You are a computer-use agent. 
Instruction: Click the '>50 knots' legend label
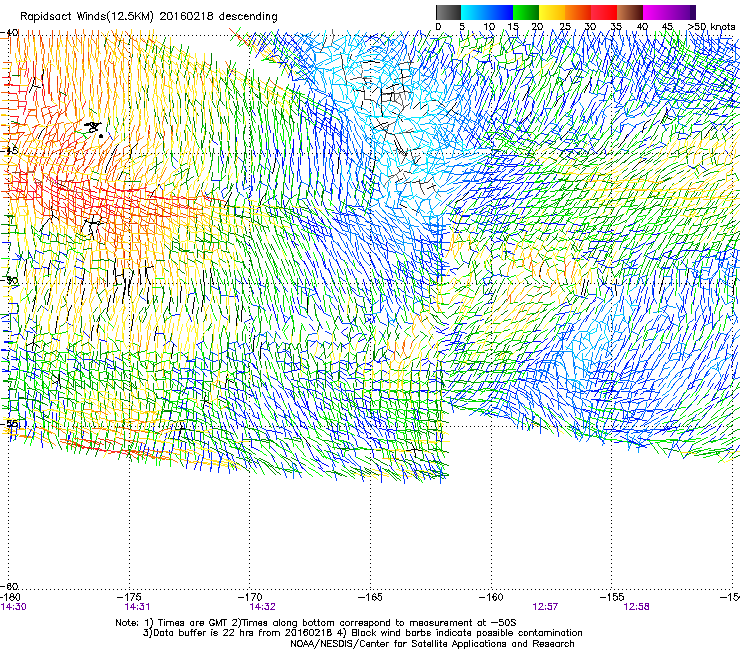coord(711,27)
